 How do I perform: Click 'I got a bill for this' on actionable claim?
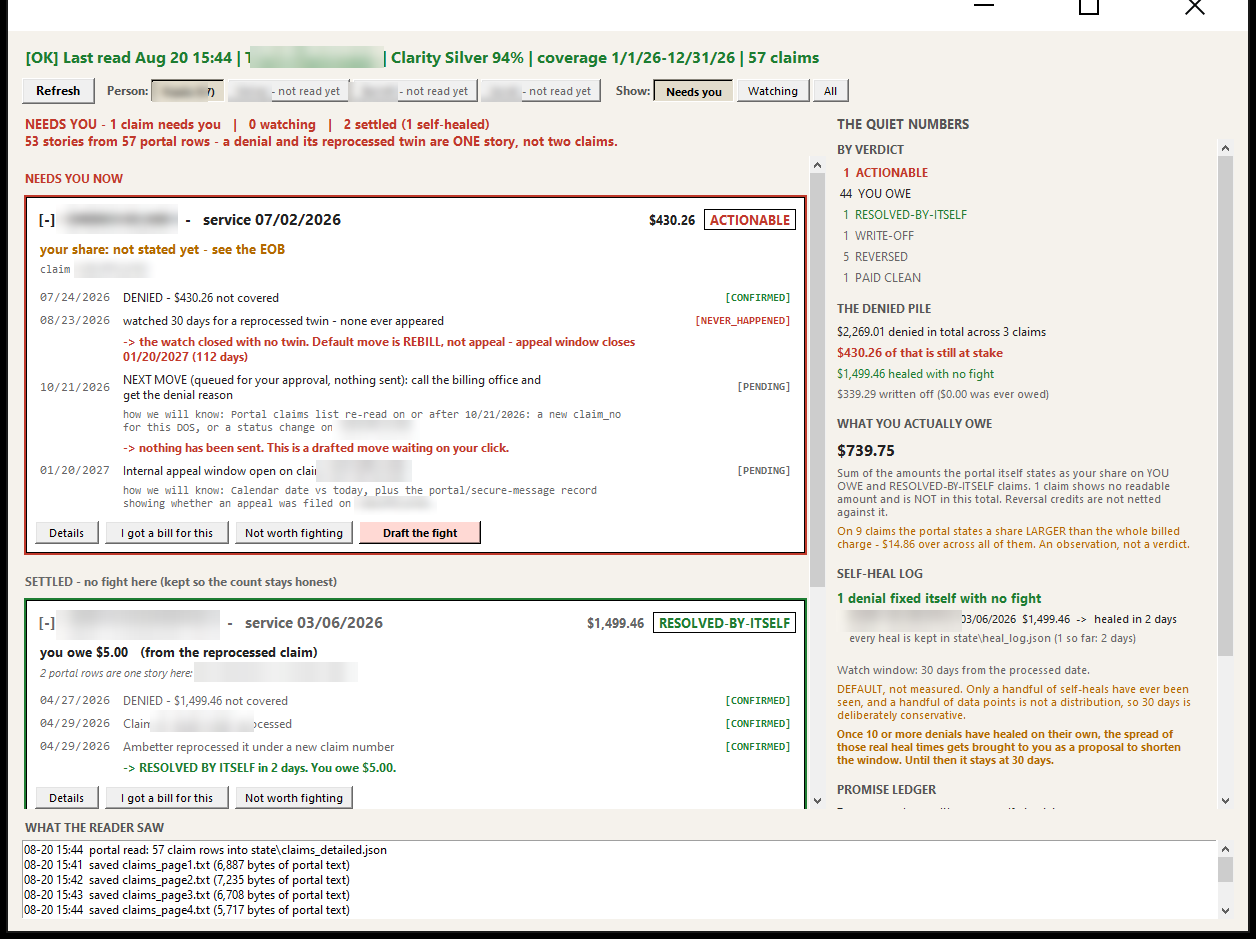167,533
